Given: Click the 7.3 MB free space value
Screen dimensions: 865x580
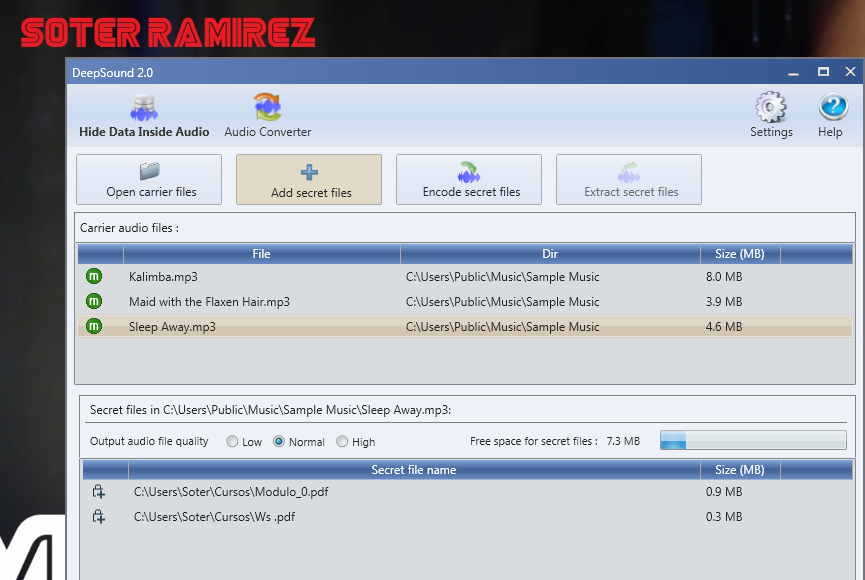Looking at the screenshot, I should pyautogui.click(x=623, y=441).
